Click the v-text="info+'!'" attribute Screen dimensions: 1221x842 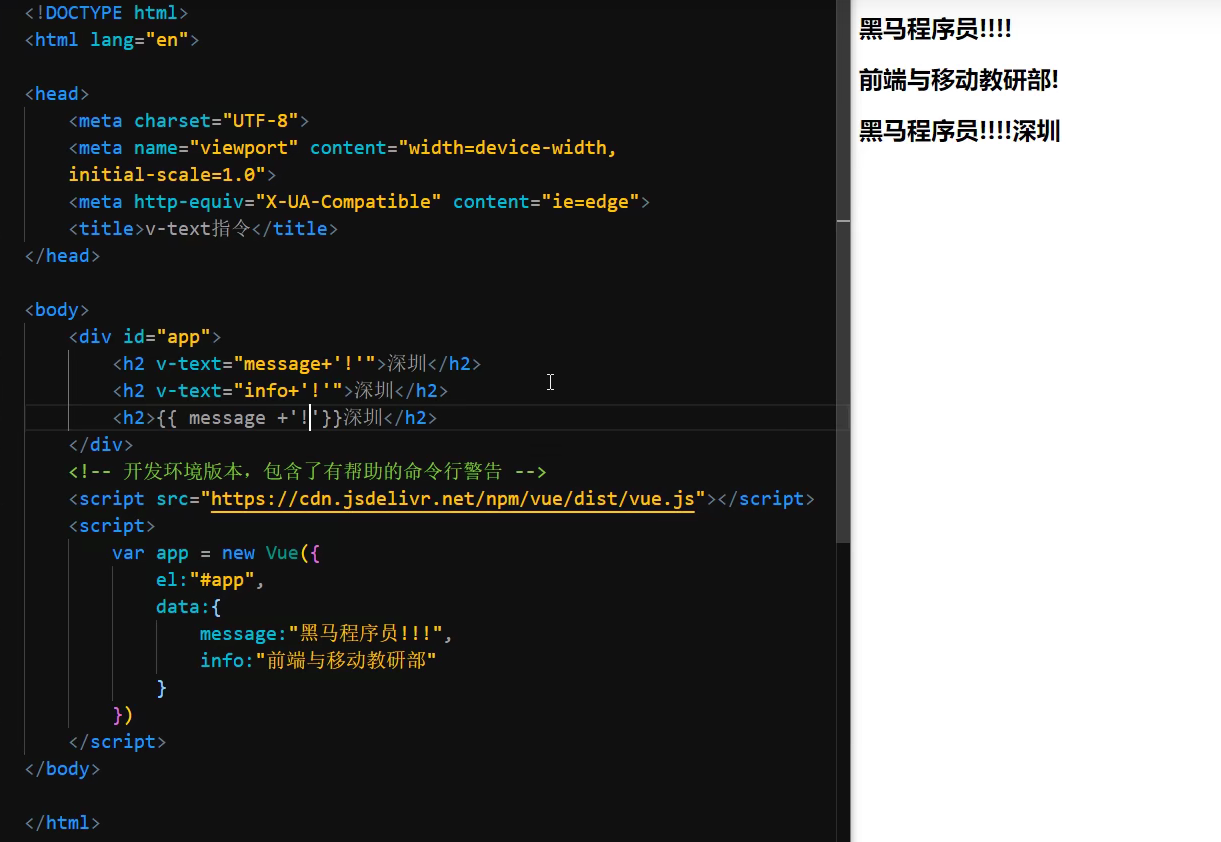click(x=249, y=391)
